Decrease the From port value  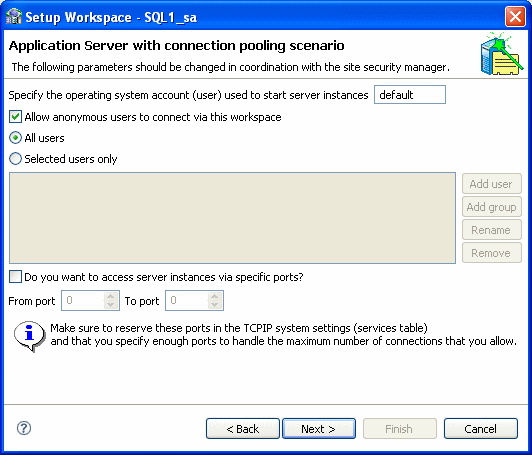(111, 305)
